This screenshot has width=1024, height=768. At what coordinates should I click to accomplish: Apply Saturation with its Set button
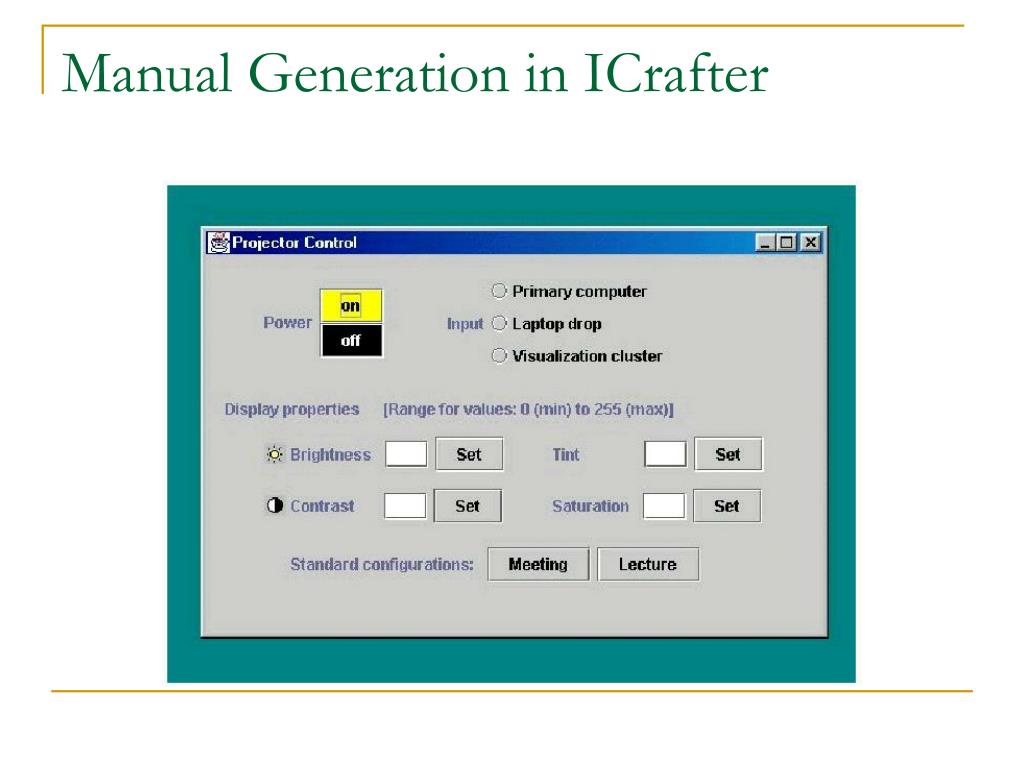tap(726, 505)
